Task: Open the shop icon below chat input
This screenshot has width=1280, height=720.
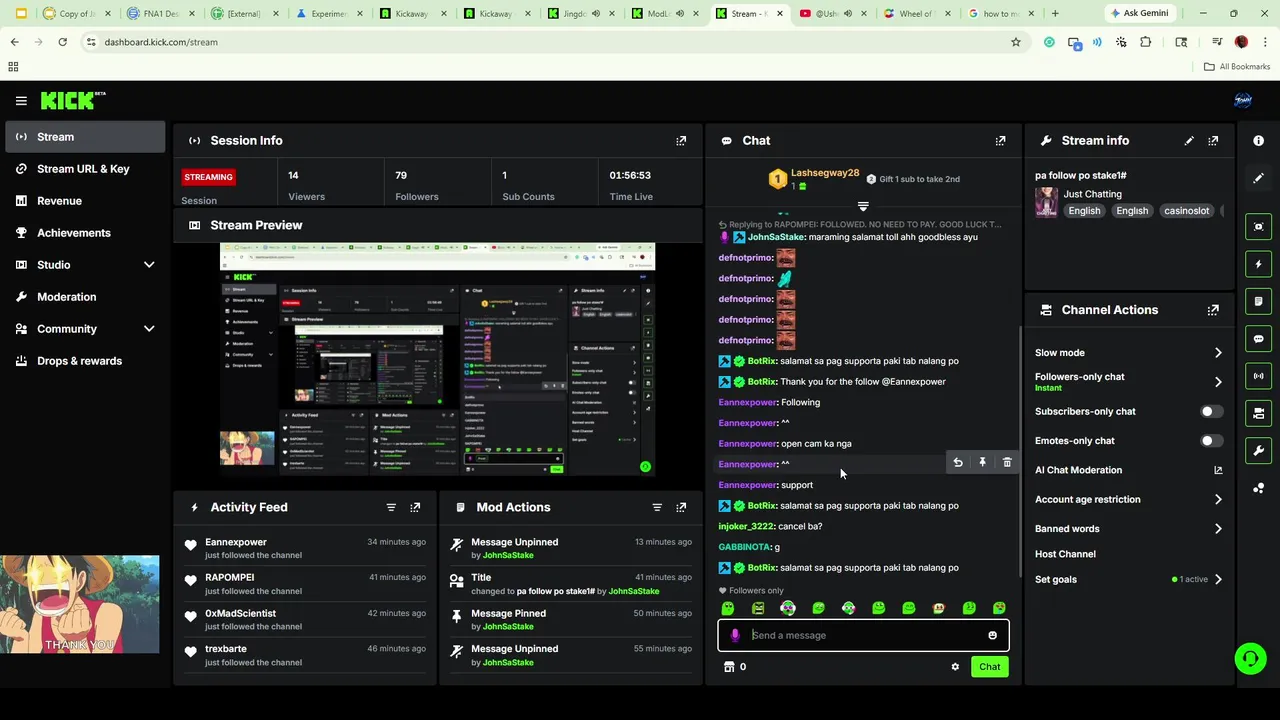Action: tap(729, 667)
